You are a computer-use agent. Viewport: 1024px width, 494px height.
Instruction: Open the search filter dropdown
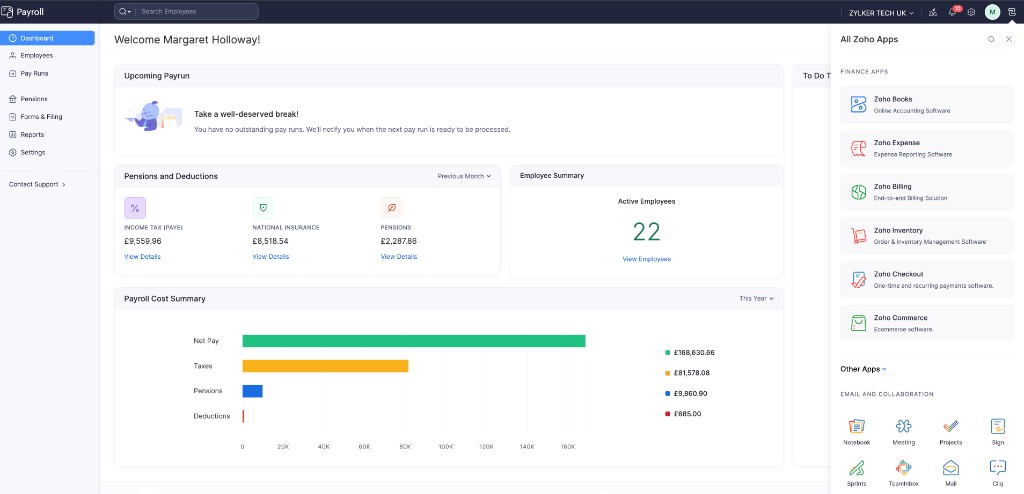point(124,12)
